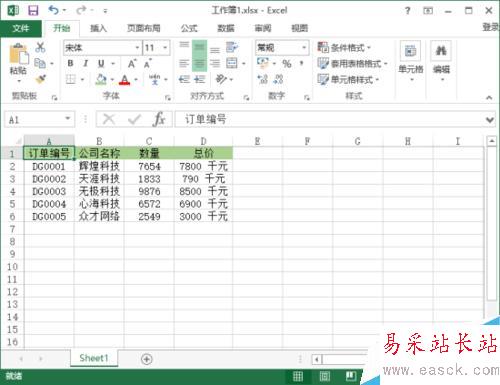
Task: Switch to the 插入 Insert tab
Action: coord(98,29)
